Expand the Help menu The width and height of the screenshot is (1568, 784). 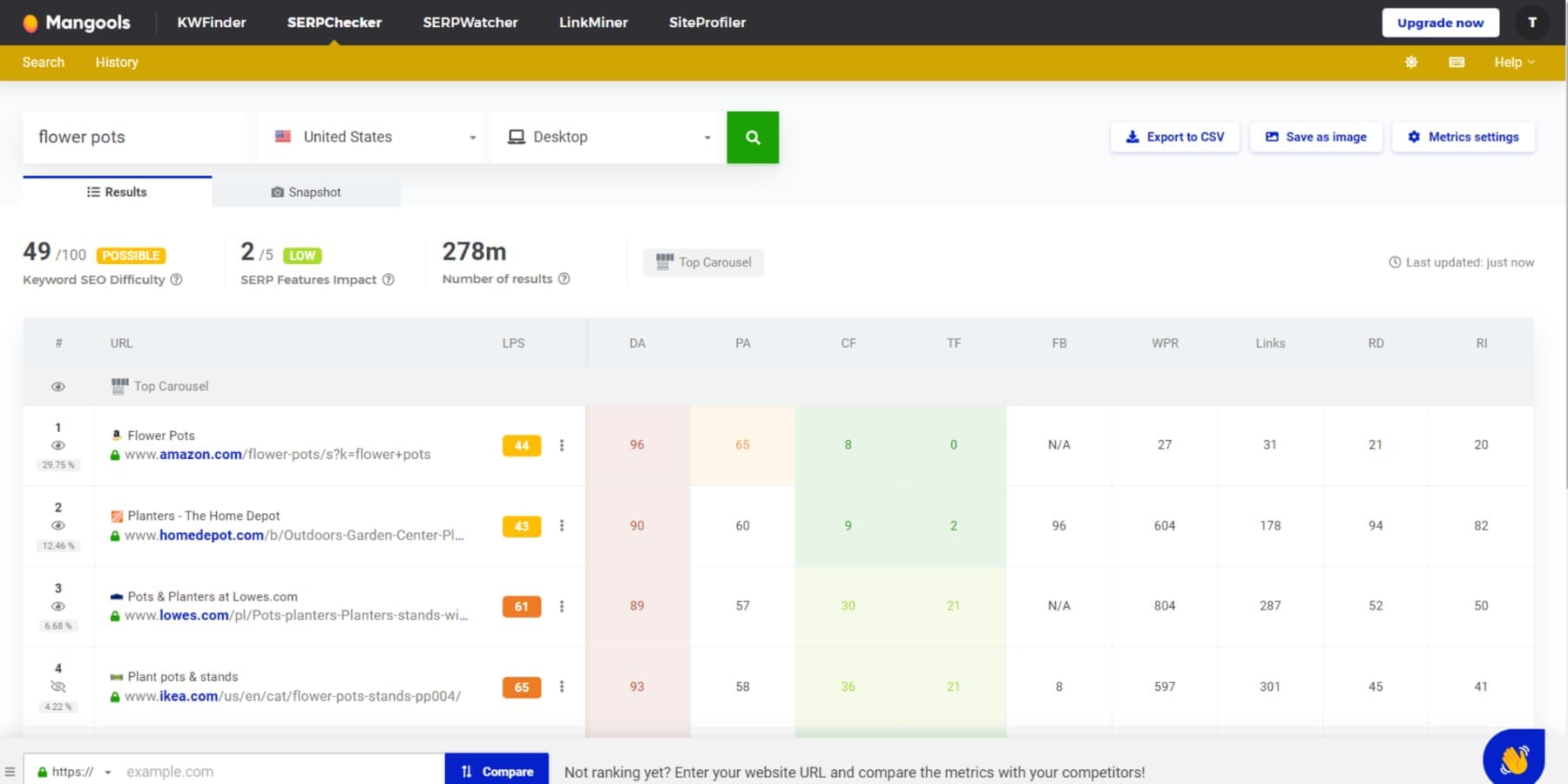pyautogui.click(x=1514, y=62)
